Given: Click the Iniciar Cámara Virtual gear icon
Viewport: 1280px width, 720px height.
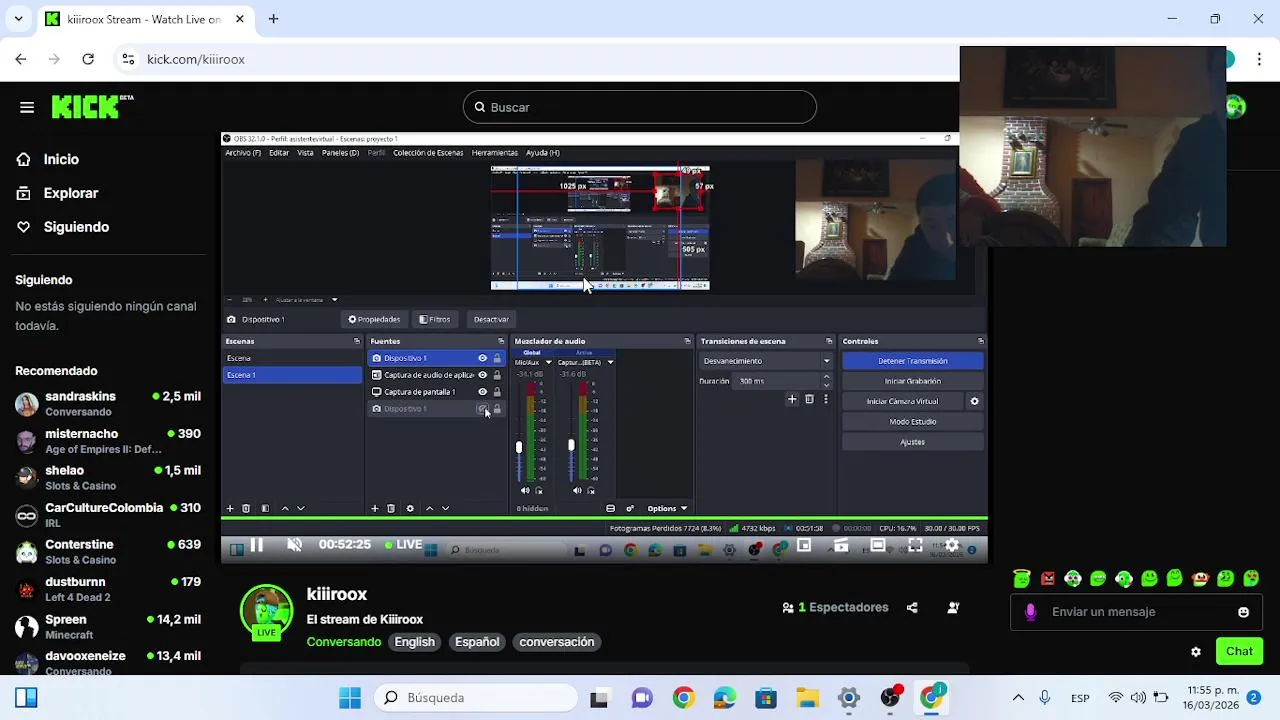Looking at the screenshot, I should (974, 401).
